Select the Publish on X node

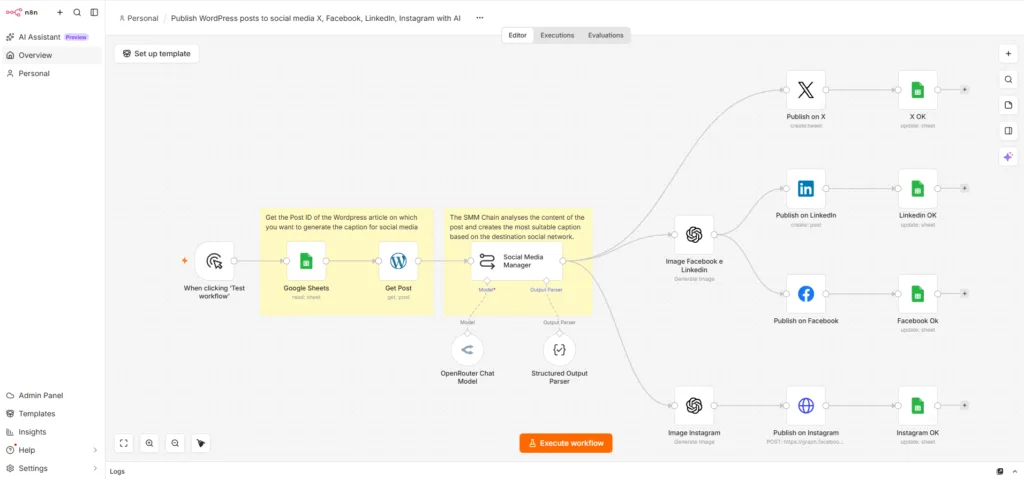pos(806,90)
